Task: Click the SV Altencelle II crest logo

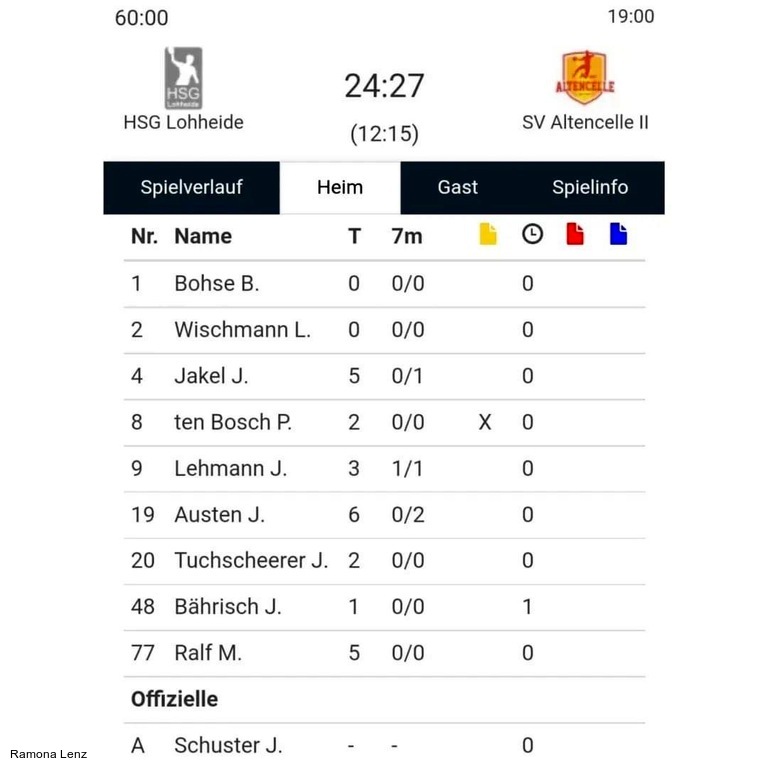Action: pyautogui.click(x=584, y=77)
